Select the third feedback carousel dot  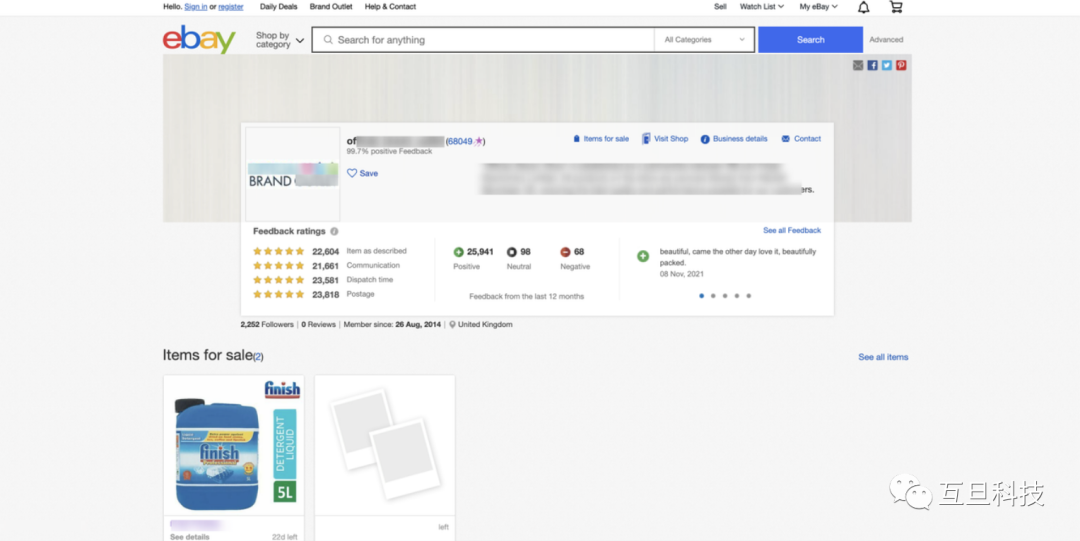(x=725, y=296)
